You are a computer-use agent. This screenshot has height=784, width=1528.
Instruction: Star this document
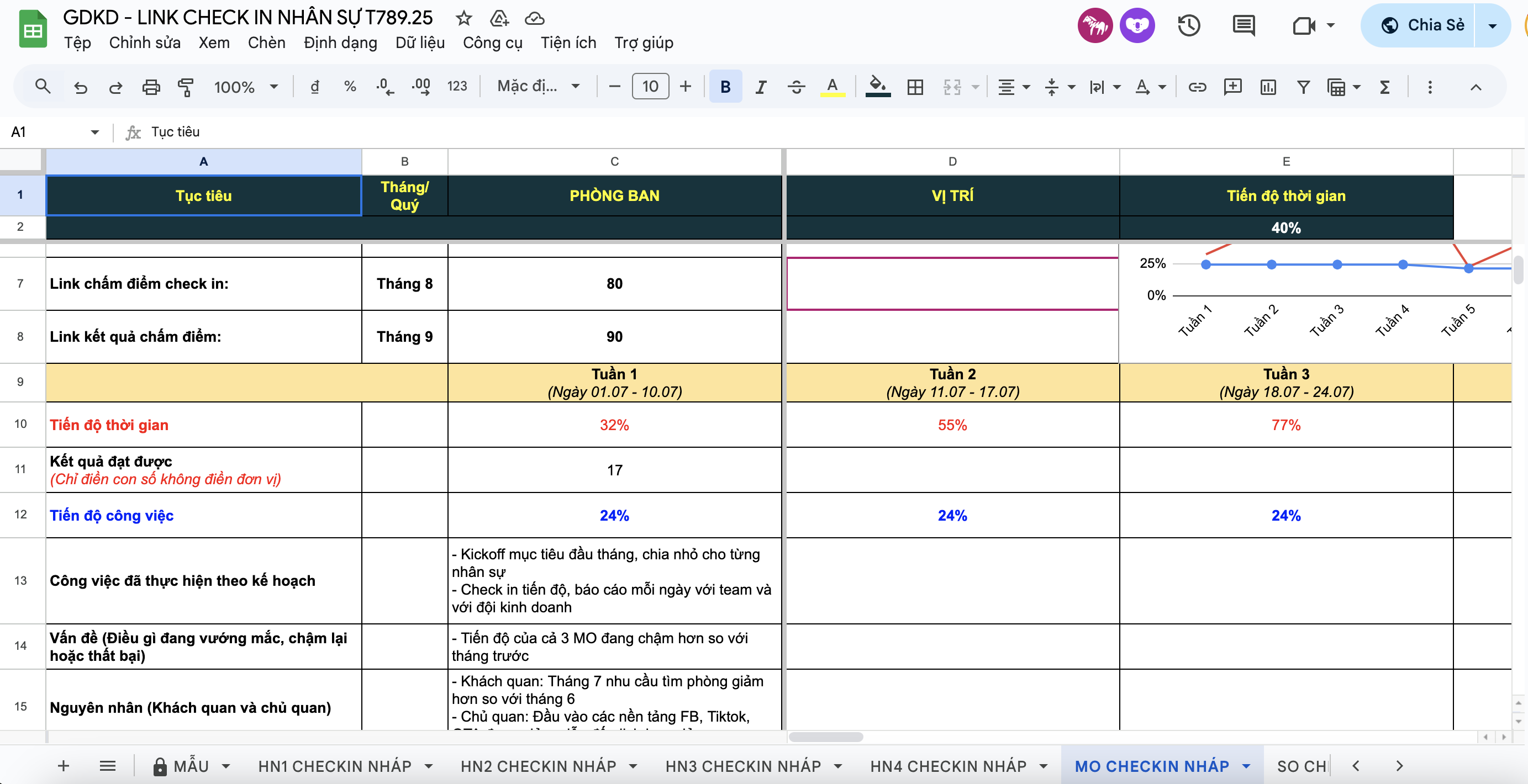(x=463, y=18)
